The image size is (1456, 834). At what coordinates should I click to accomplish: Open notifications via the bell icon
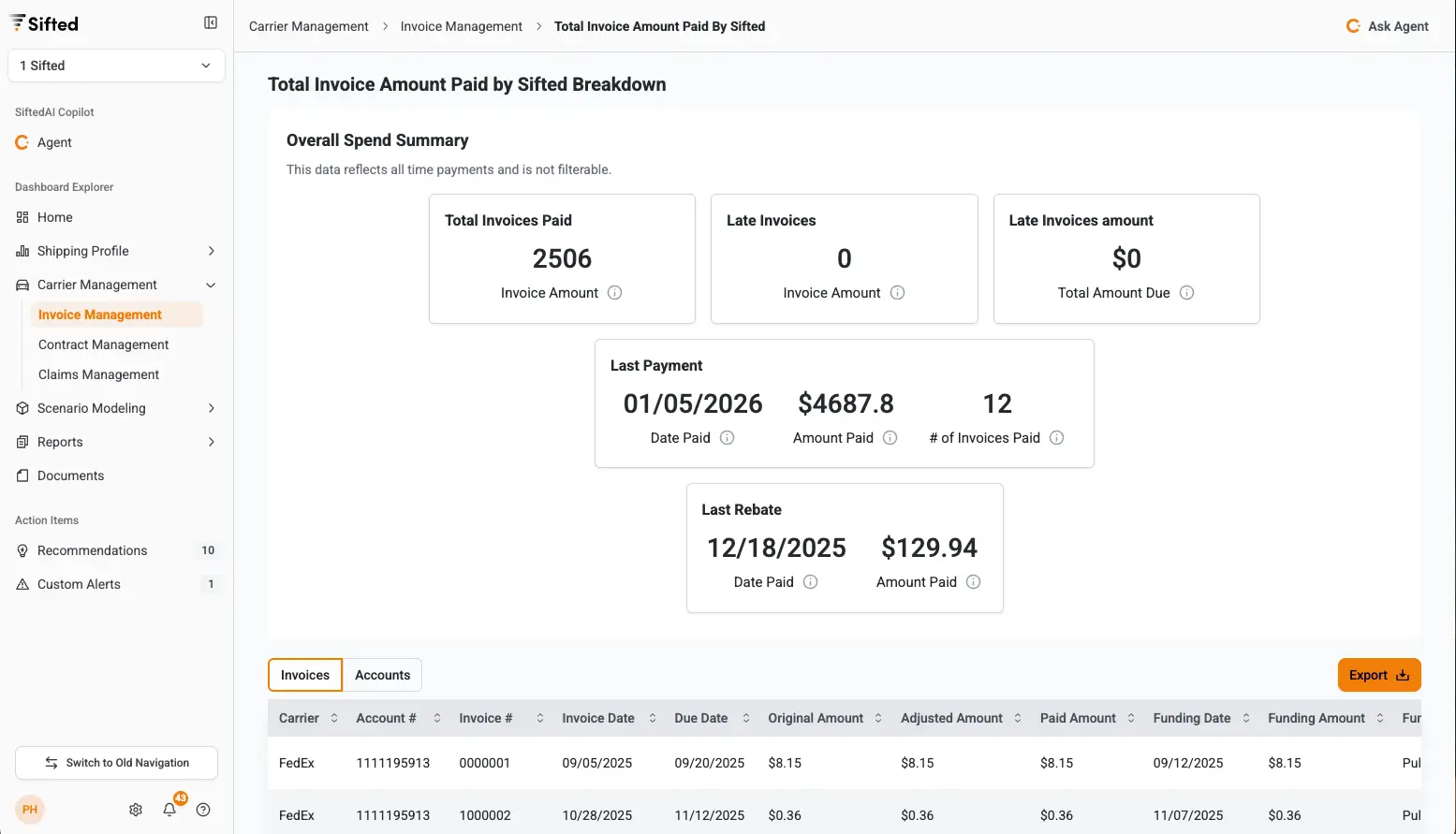pos(169,809)
